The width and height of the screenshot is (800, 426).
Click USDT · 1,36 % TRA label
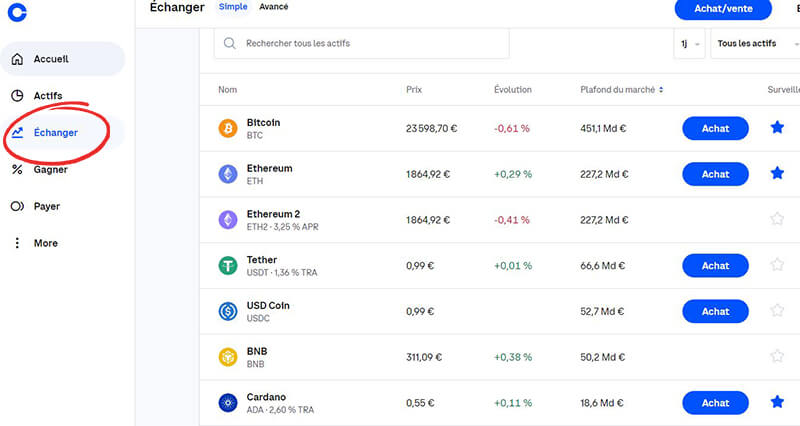tap(282, 273)
